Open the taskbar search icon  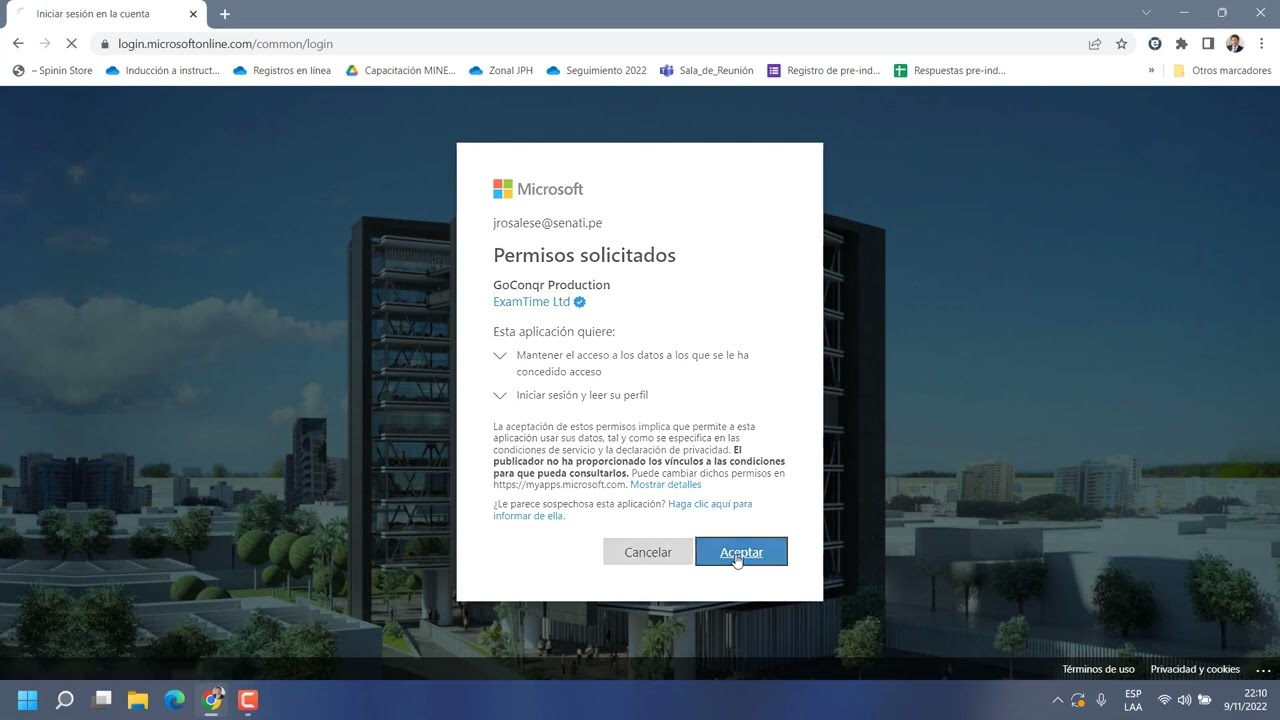pyautogui.click(x=65, y=700)
